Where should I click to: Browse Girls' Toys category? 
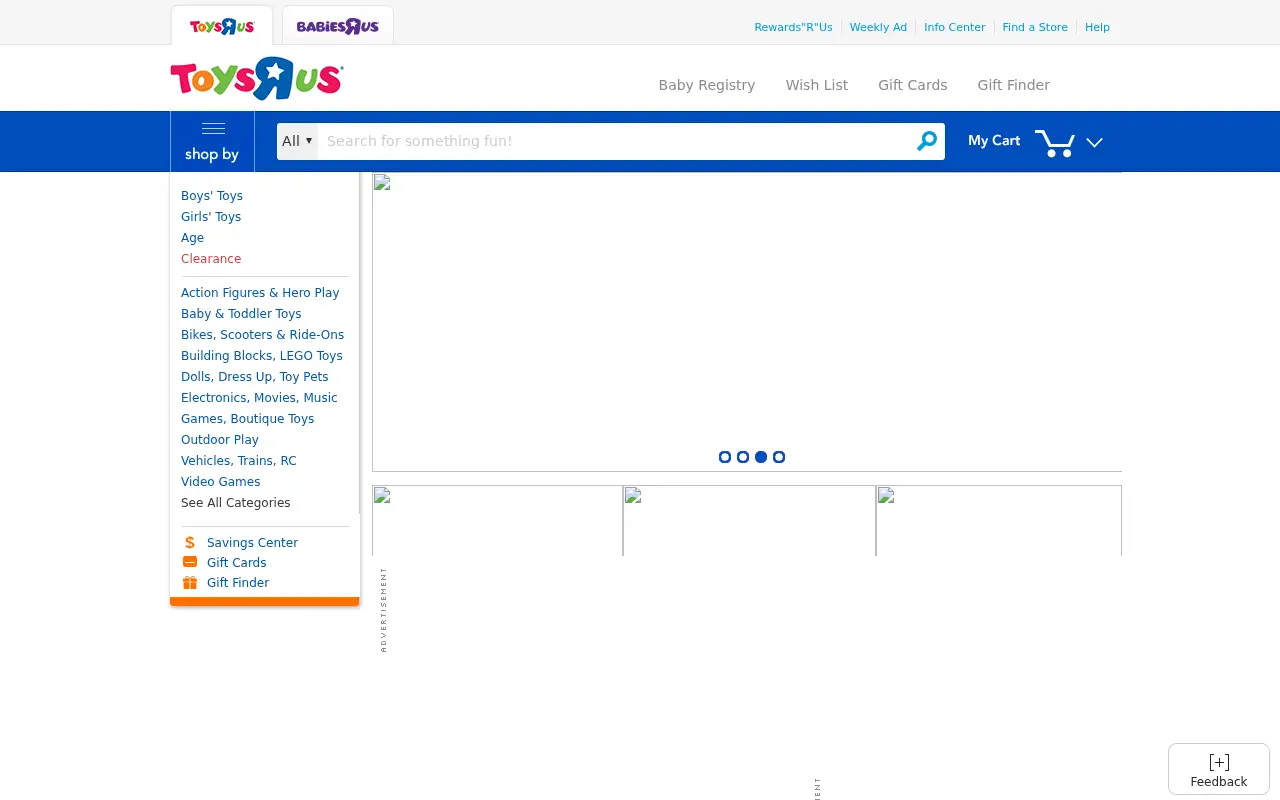(211, 217)
